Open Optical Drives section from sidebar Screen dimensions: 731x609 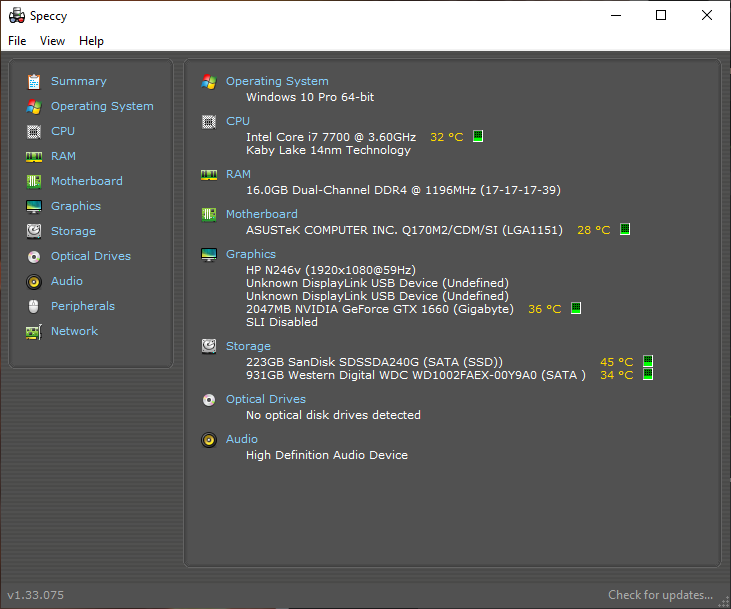point(91,256)
